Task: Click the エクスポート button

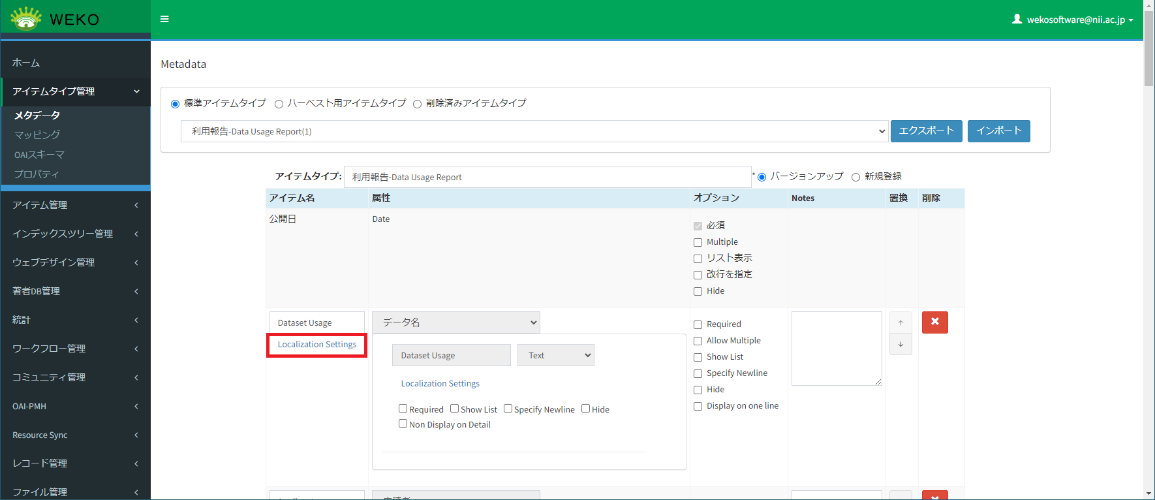Action: (926, 131)
